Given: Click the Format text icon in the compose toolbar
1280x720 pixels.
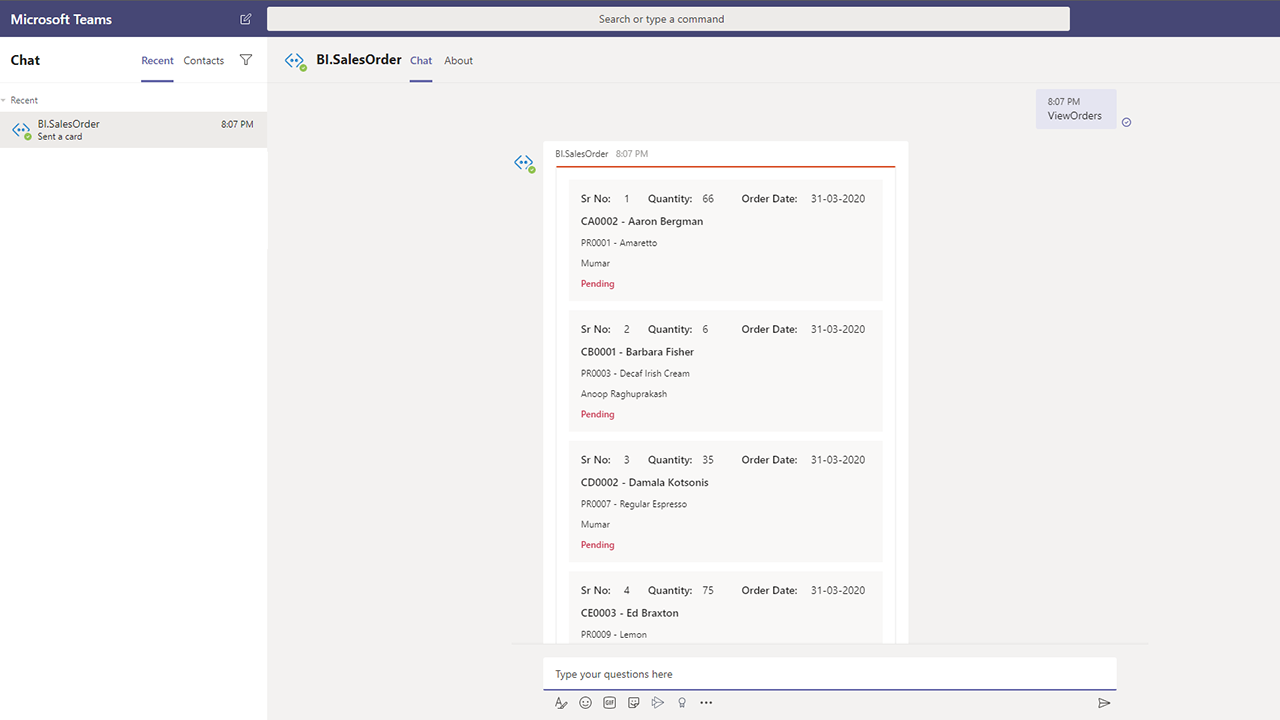Looking at the screenshot, I should pos(561,703).
